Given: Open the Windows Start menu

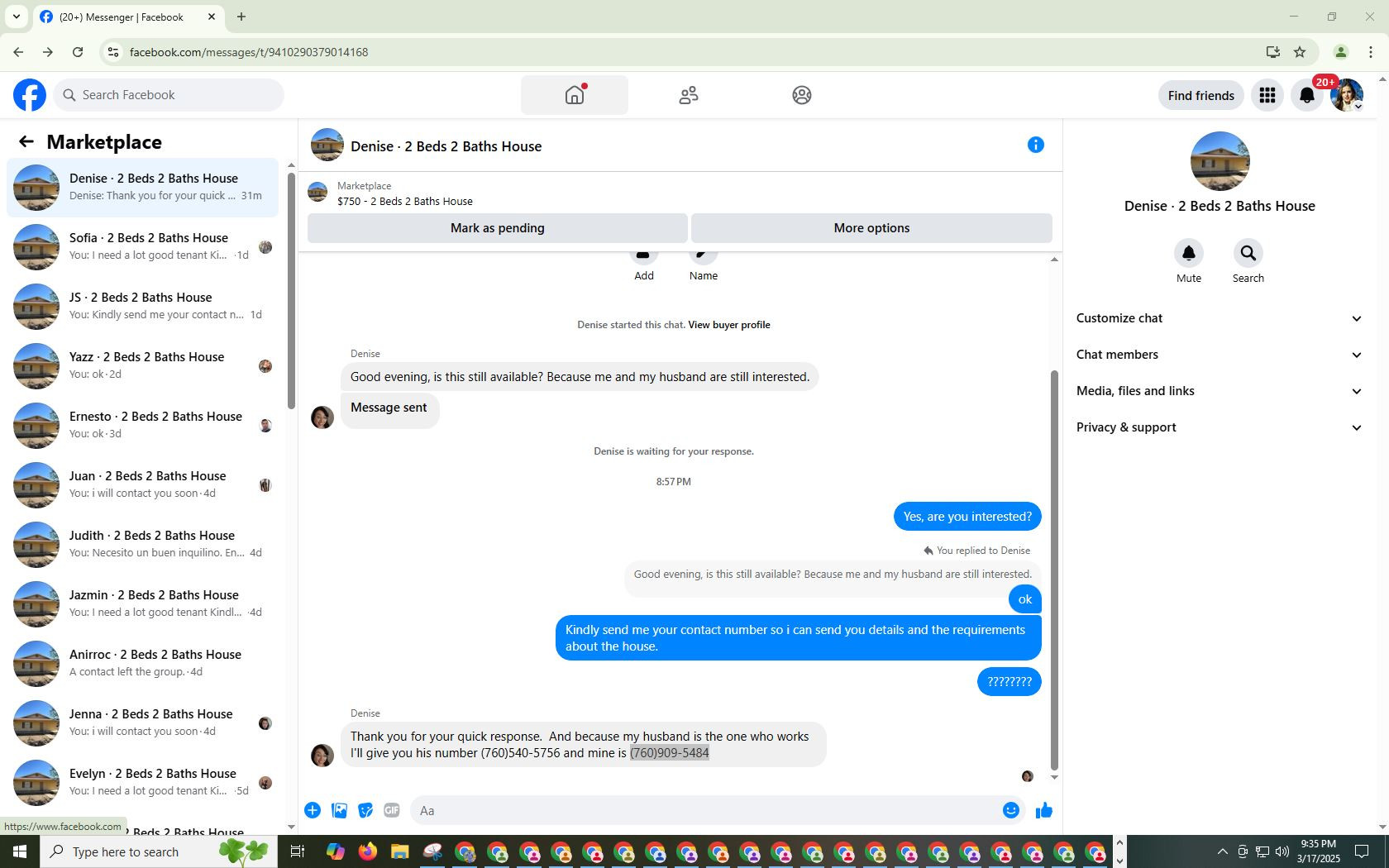Looking at the screenshot, I should click(x=20, y=851).
